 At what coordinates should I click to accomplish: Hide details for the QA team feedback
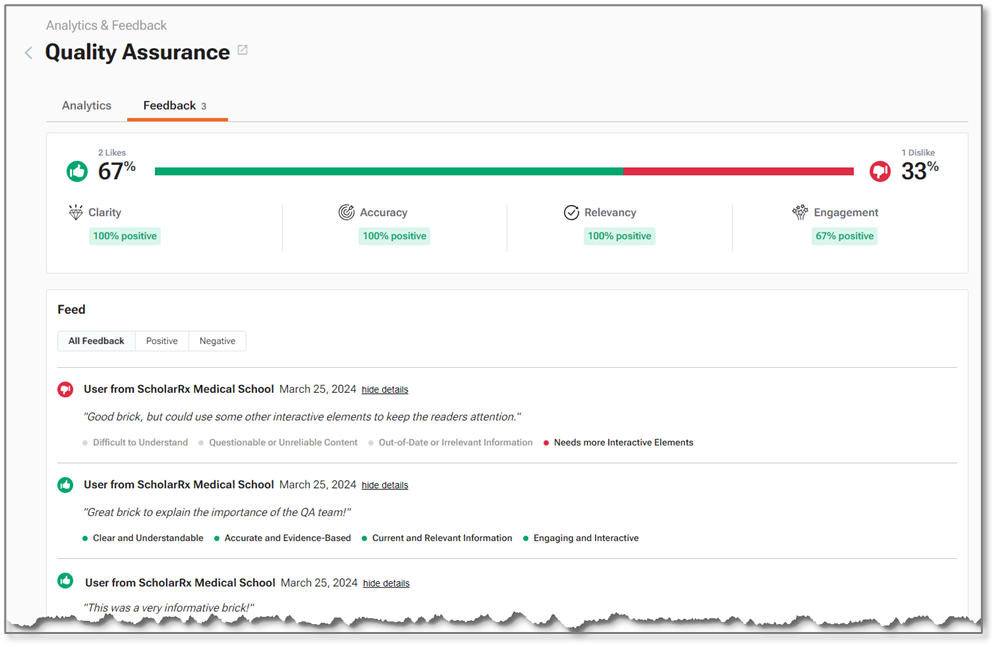(385, 485)
